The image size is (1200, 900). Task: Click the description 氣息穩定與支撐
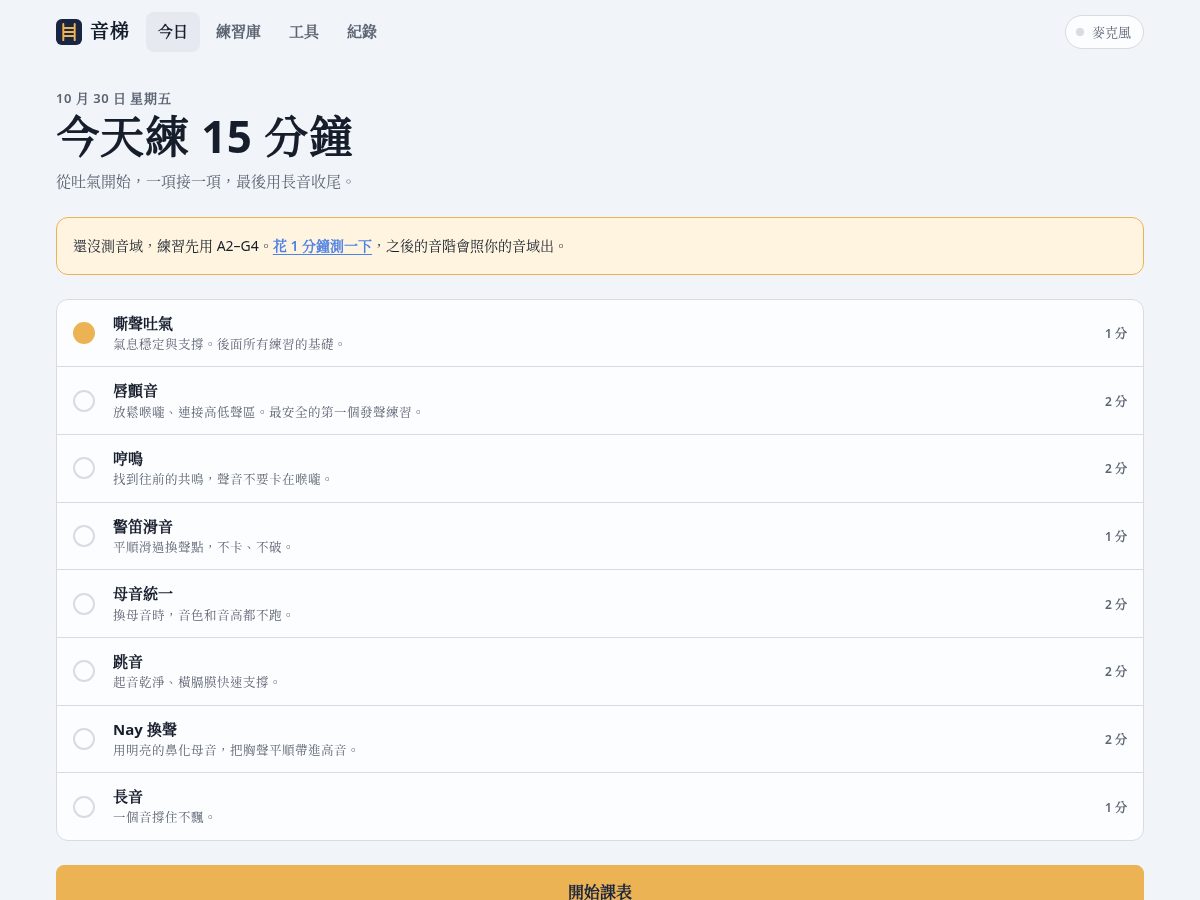point(158,344)
